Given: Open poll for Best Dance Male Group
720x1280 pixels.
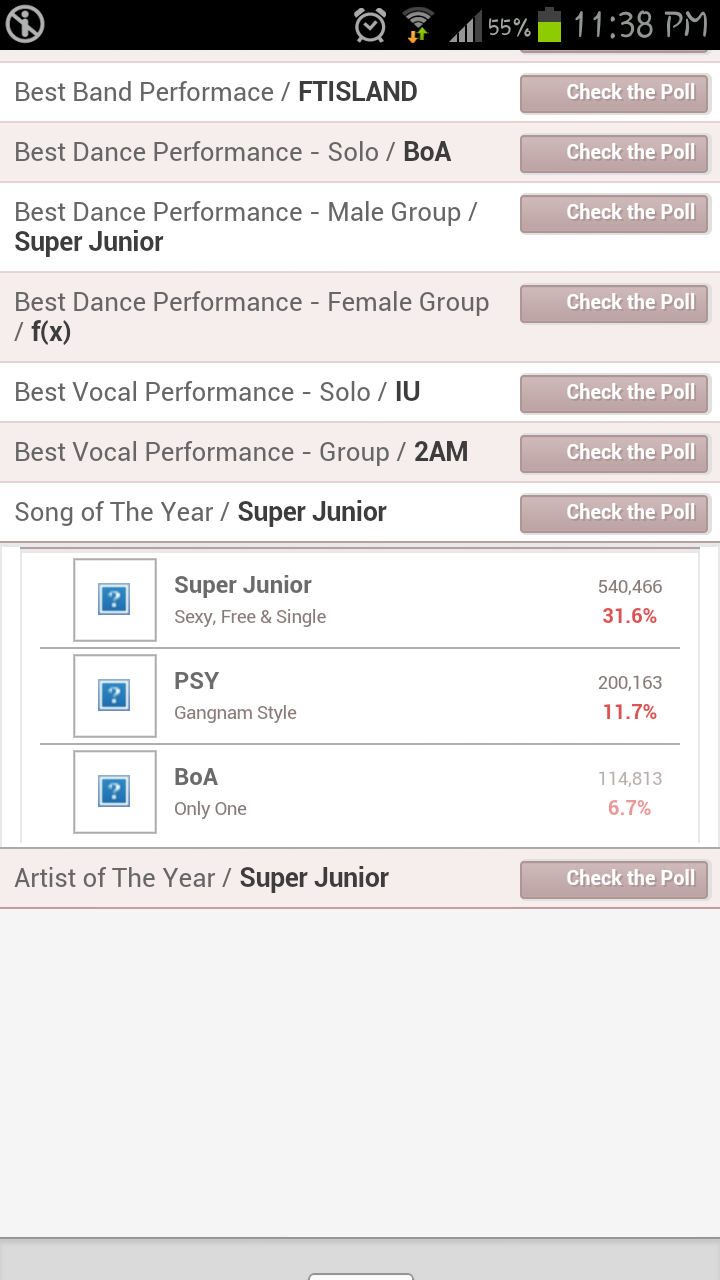Looking at the screenshot, I should (x=614, y=213).
